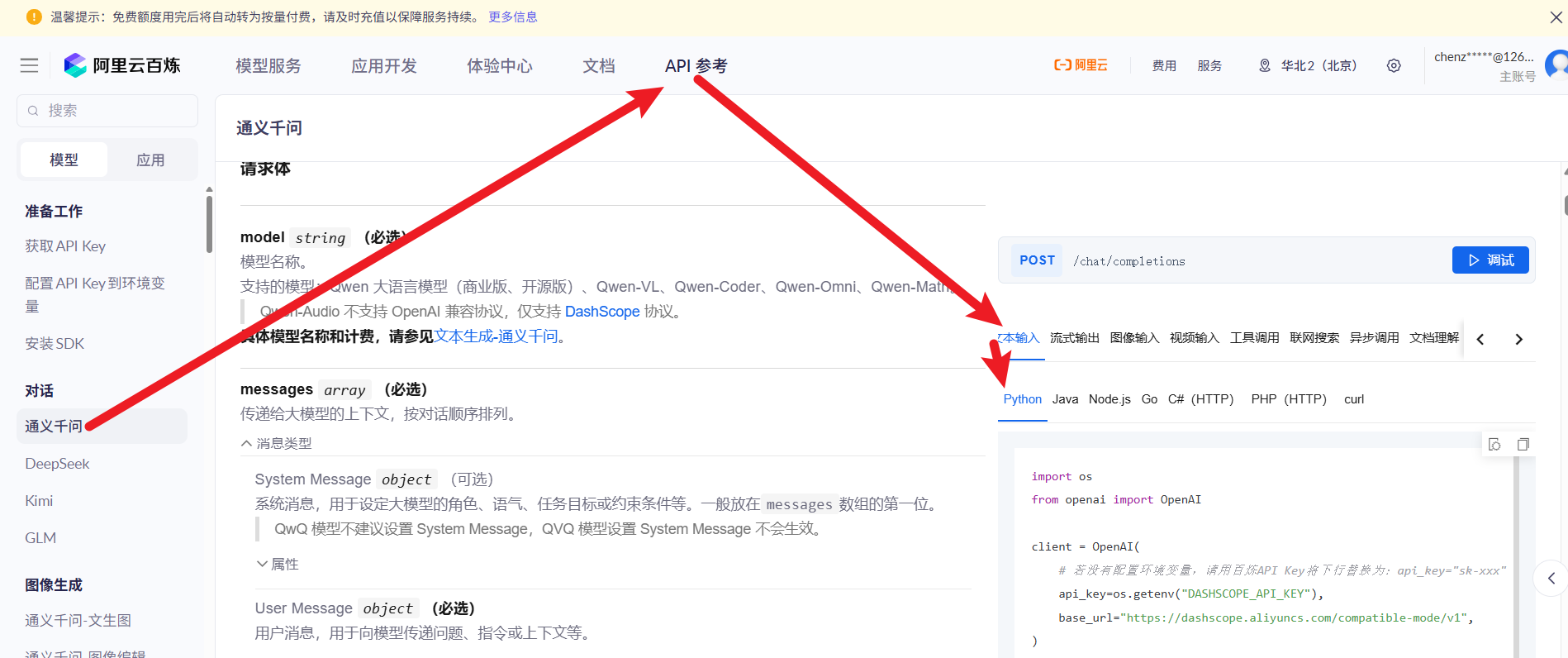
Task: Select the 联网搜索 example tab
Action: click(1314, 337)
